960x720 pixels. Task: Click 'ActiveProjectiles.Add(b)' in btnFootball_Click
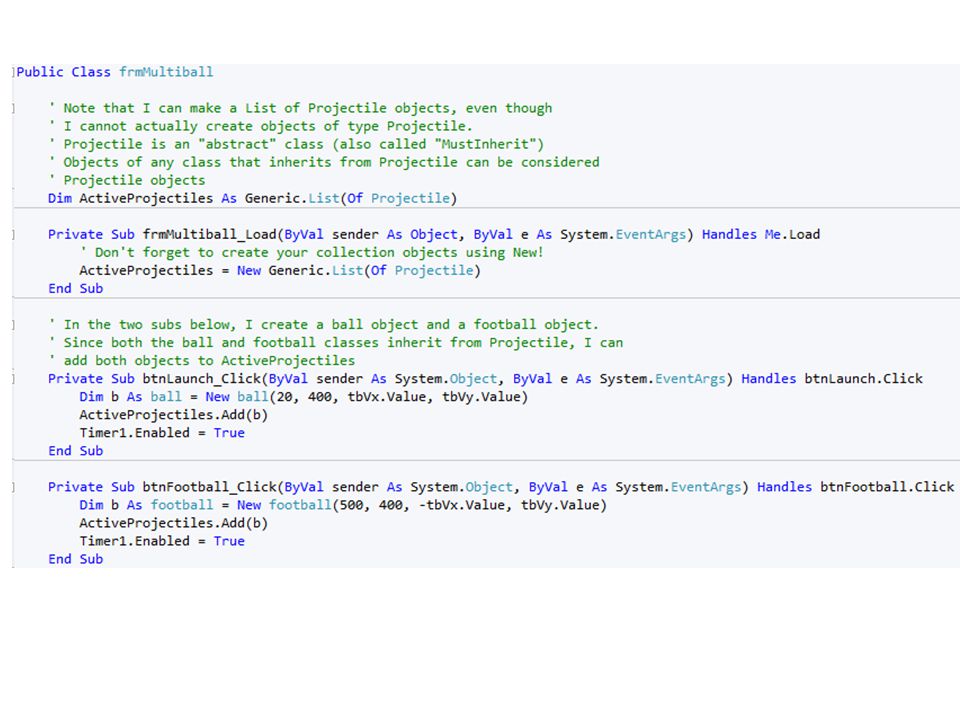coord(174,523)
